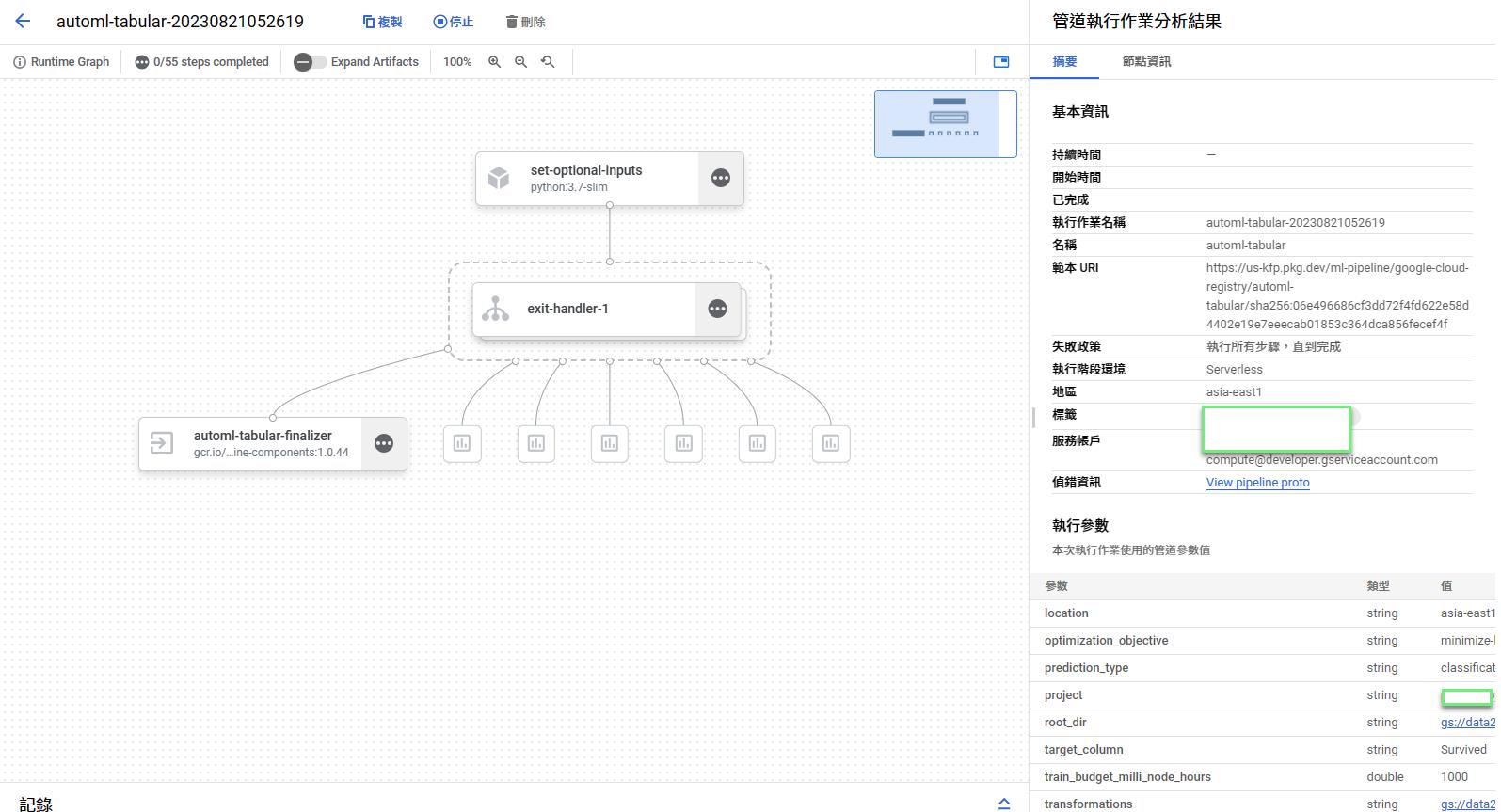Enable the Expand Artifacts toggle

click(310, 62)
